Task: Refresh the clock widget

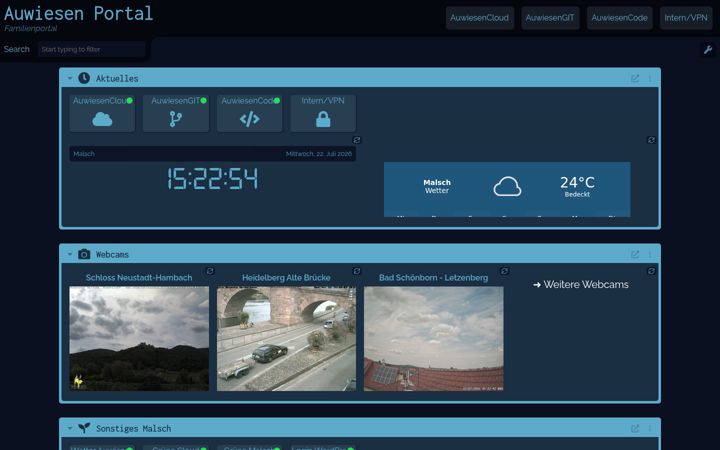Action: click(x=357, y=140)
